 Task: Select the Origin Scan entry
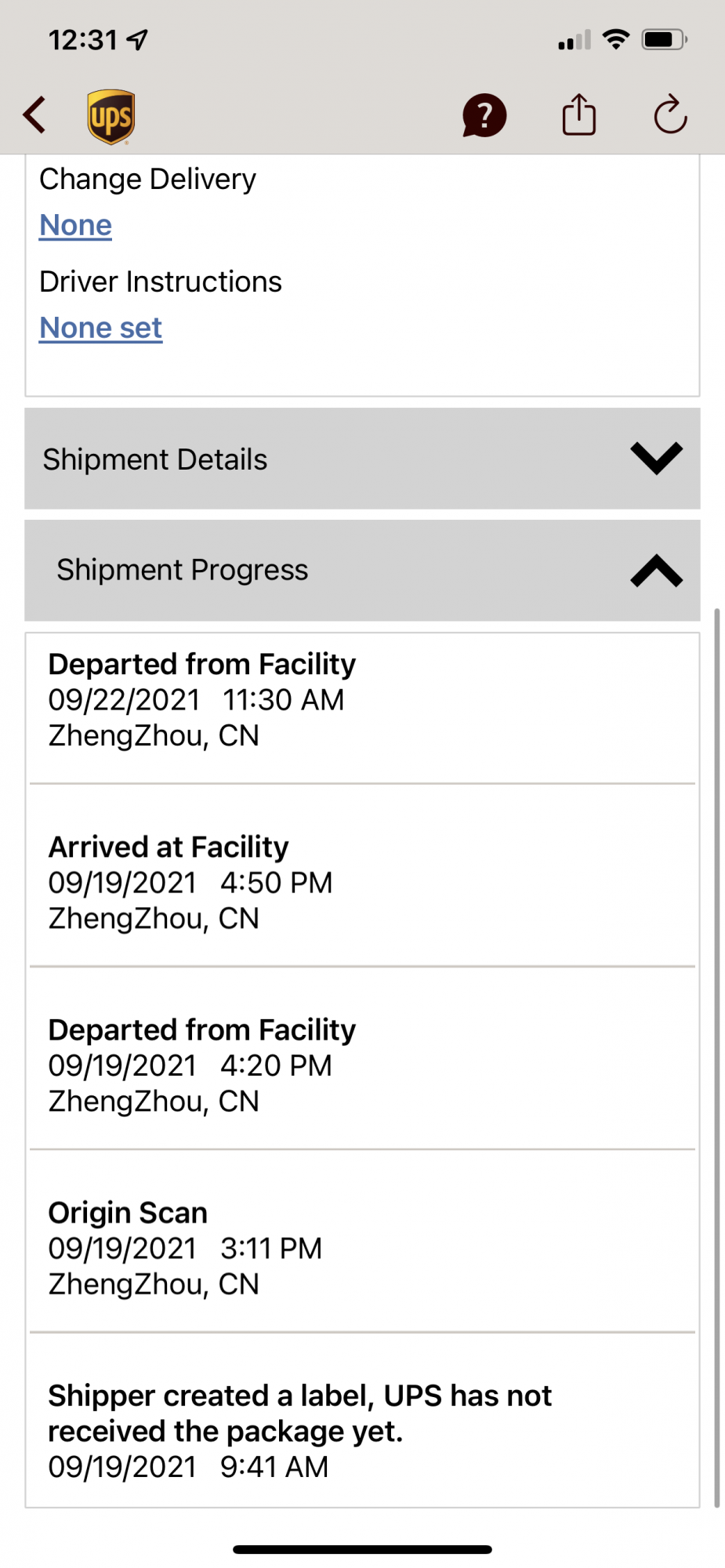click(x=362, y=1248)
